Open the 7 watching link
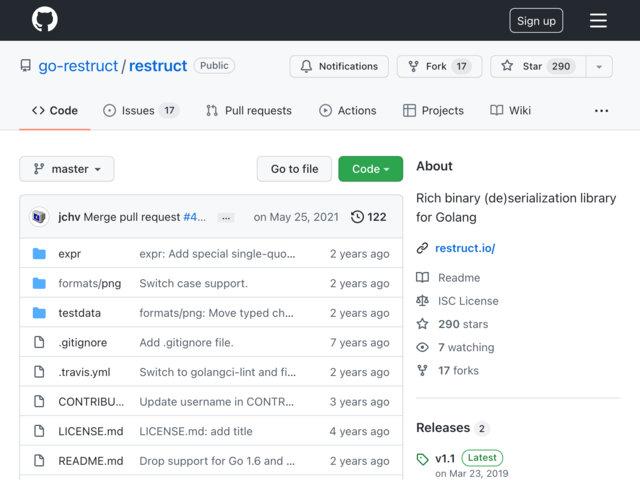Image resolution: width=640 pixels, height=480 pixels. click(x=466, y=347)
